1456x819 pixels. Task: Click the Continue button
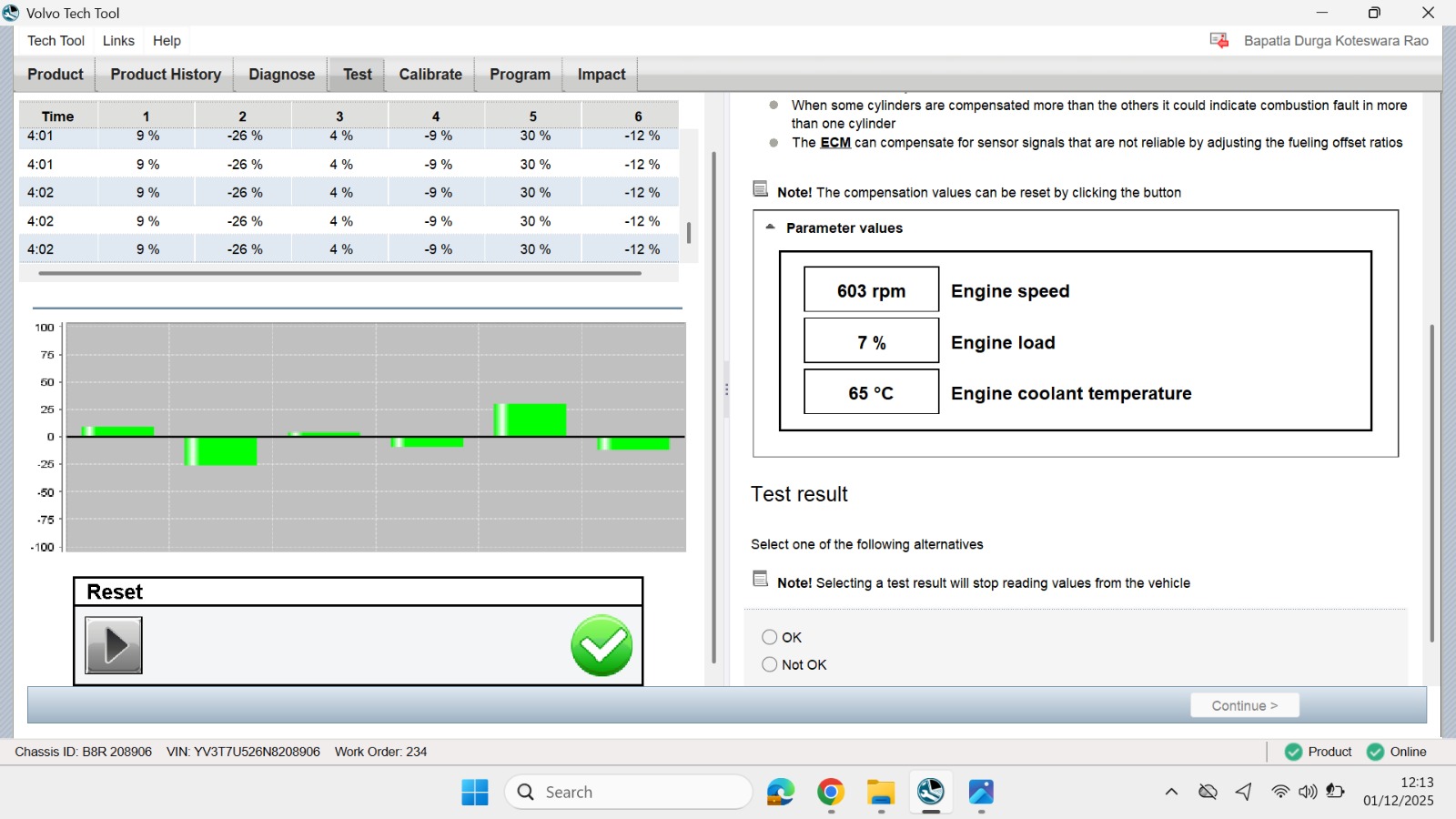pyautogui.click(x=1245, y=705)
